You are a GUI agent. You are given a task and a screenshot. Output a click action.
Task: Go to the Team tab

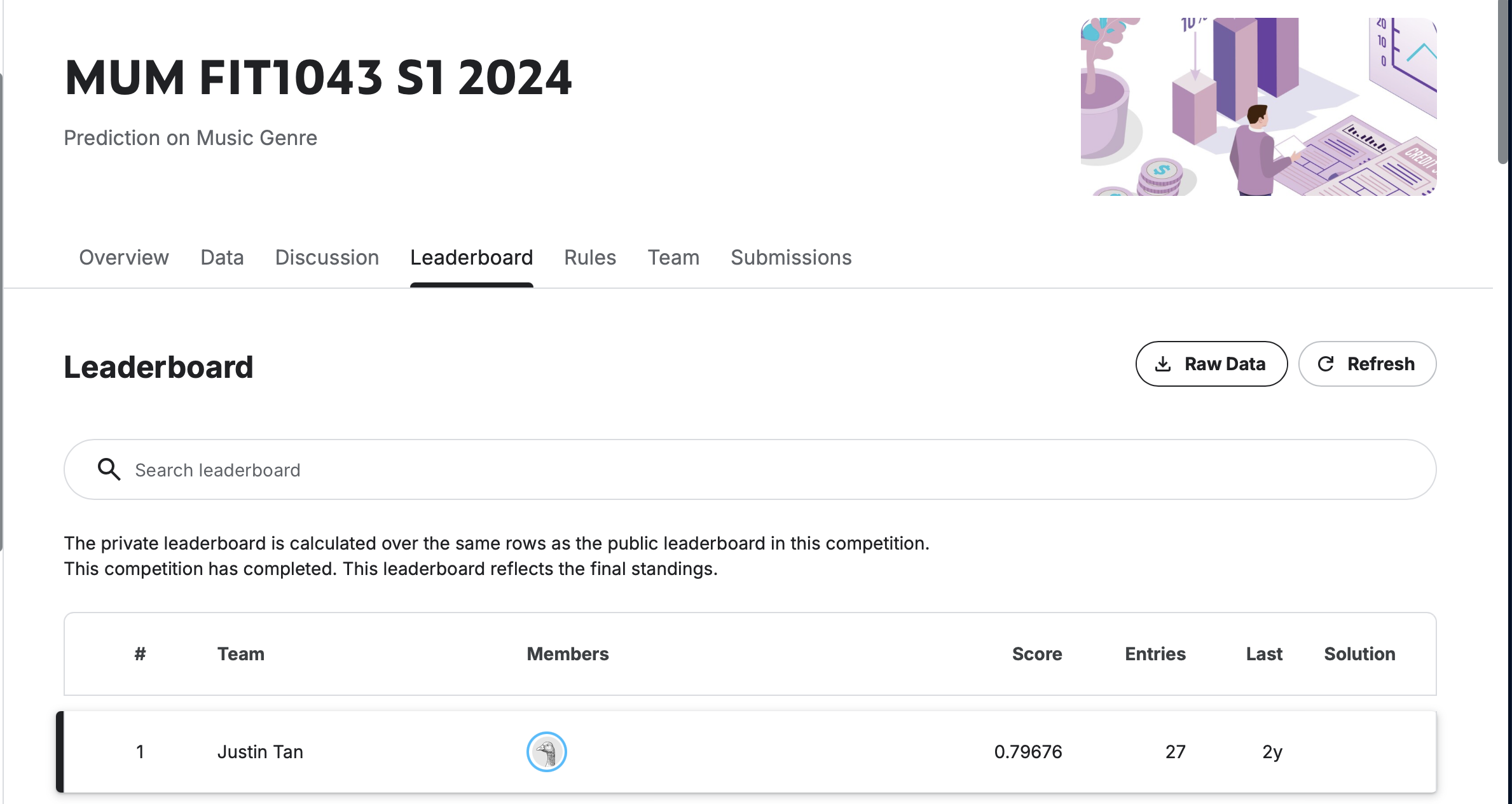coord(673,258)
